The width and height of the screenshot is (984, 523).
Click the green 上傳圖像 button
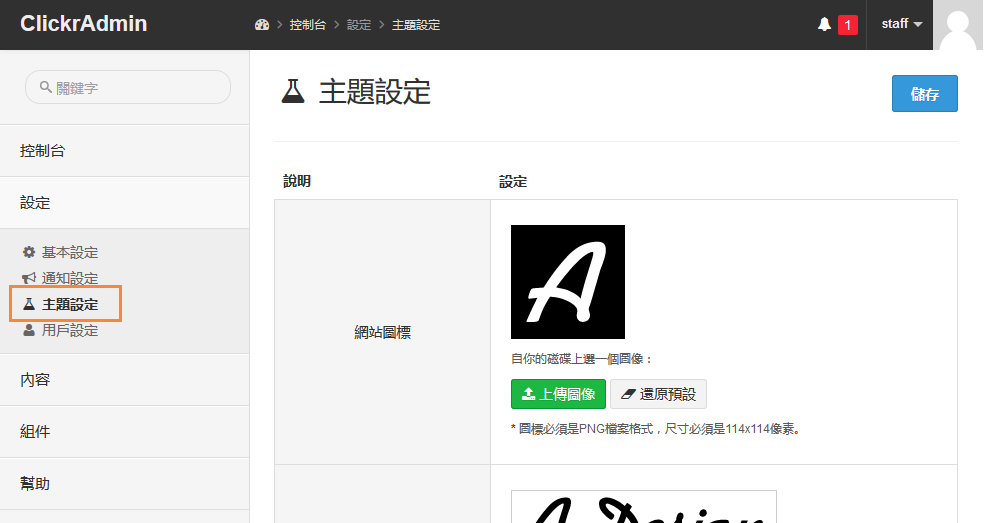[x=559, y=394]
